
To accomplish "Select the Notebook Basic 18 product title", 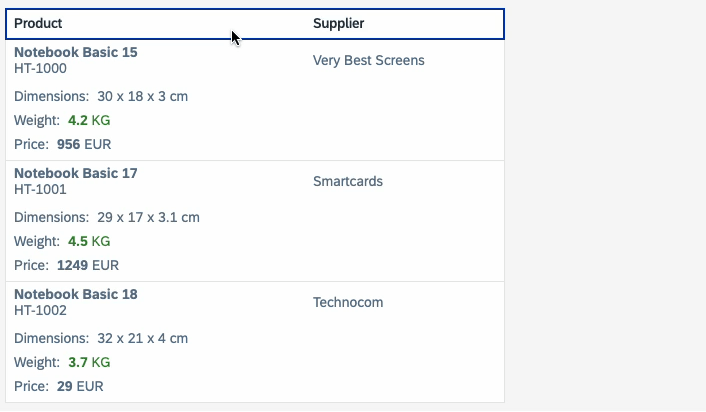I will tap(76, 294).
